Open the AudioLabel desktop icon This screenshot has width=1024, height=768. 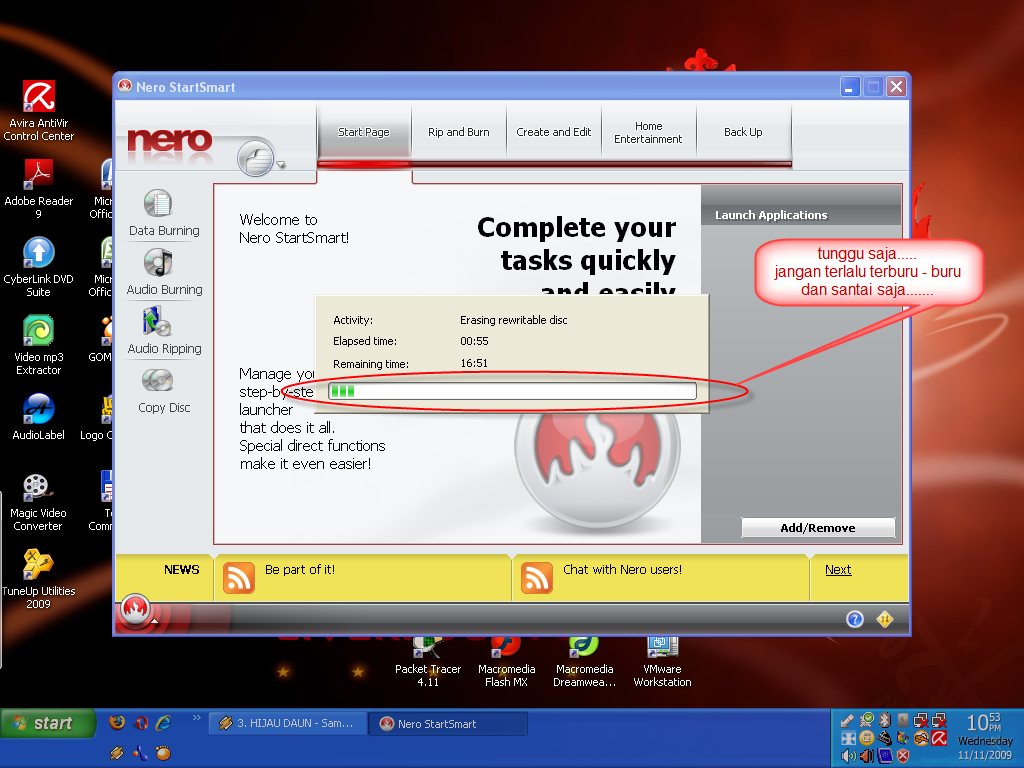[39, 417]
